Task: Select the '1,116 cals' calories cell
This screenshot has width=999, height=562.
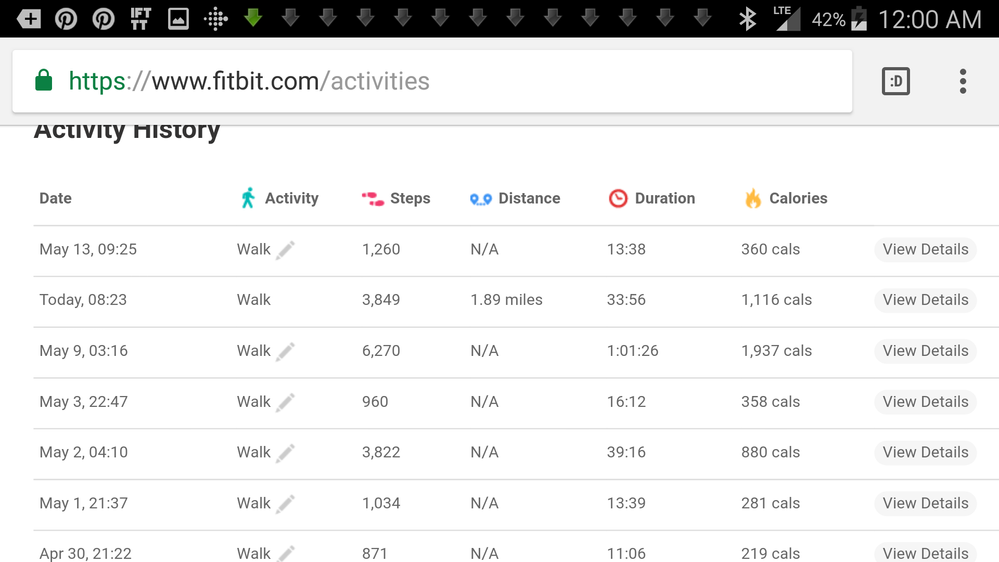Action: tap(777, 300)
